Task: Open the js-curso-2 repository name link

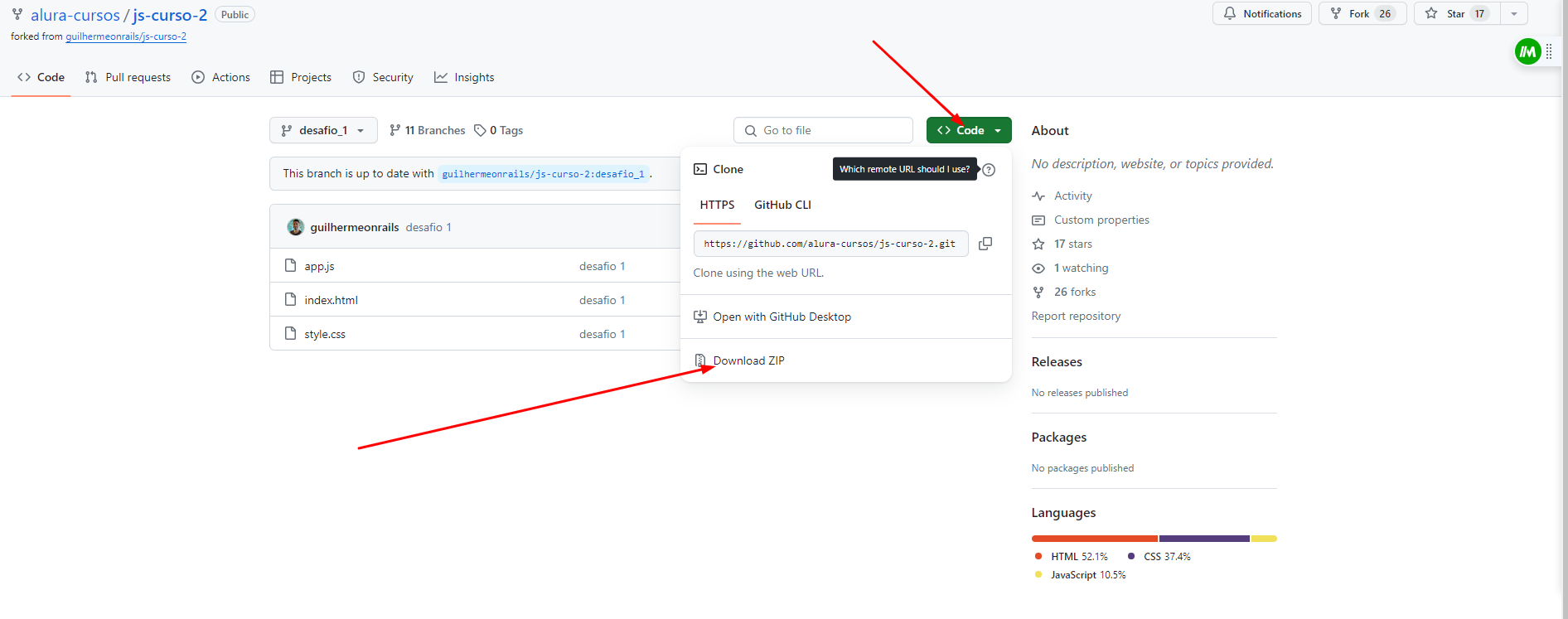Action: click(x=170, y=15)
